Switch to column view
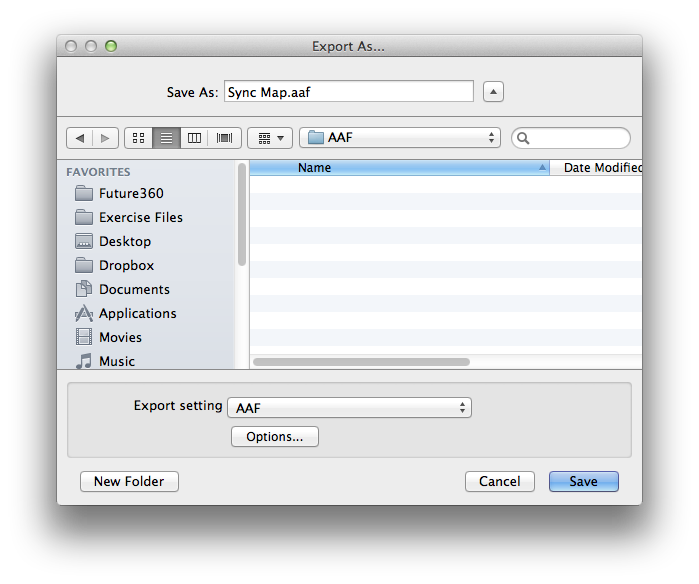The image size is (699, 584). [194, 138]
